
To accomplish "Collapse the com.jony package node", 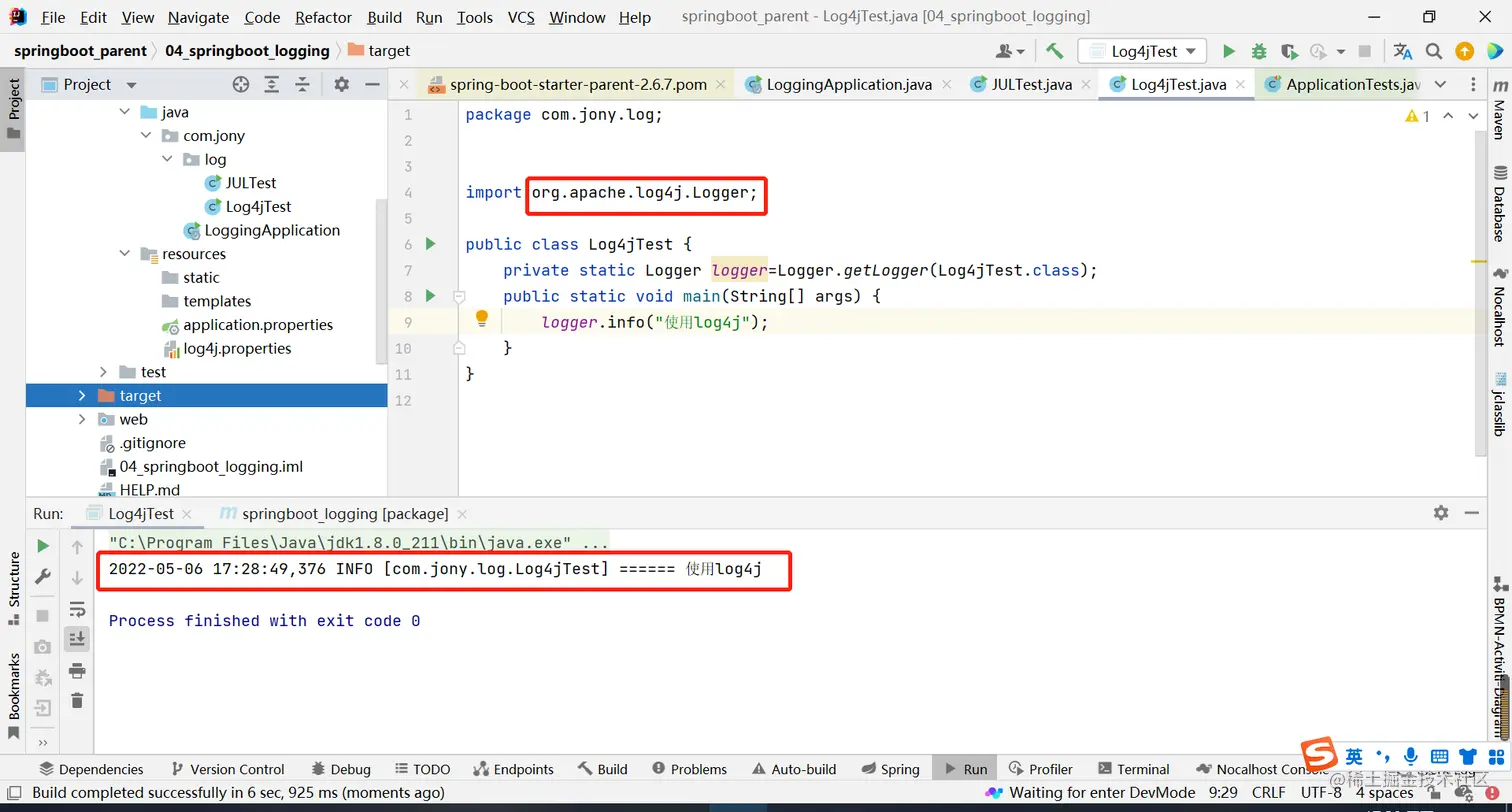I will 146,136.
